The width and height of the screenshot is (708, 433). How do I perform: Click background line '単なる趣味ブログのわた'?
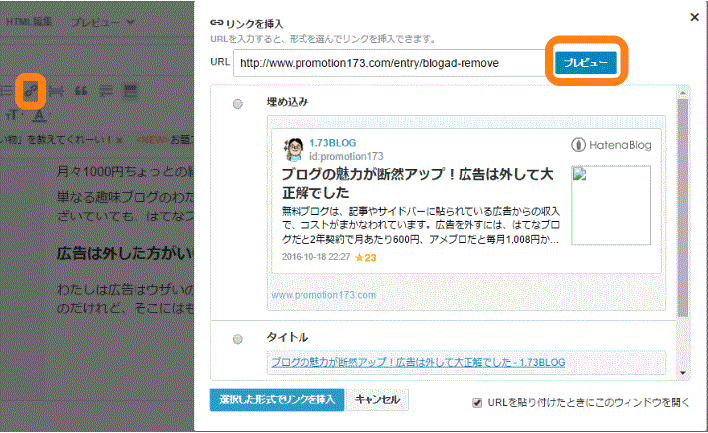pyautogui.click(x=125, y=197)
